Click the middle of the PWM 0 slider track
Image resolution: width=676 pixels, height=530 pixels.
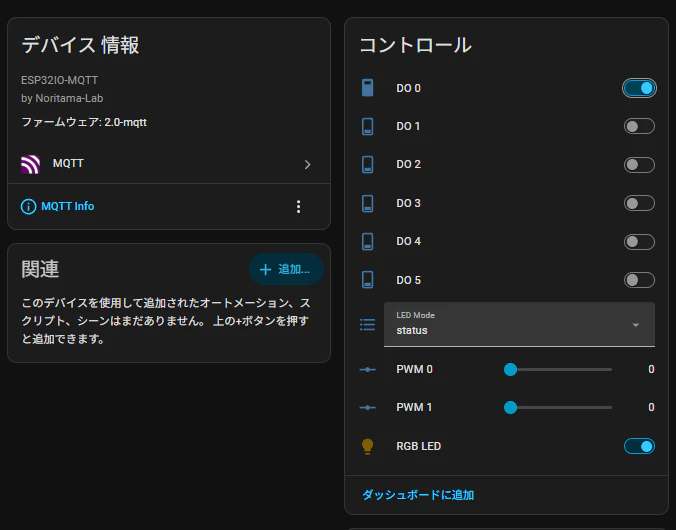[x=561, y=370]
